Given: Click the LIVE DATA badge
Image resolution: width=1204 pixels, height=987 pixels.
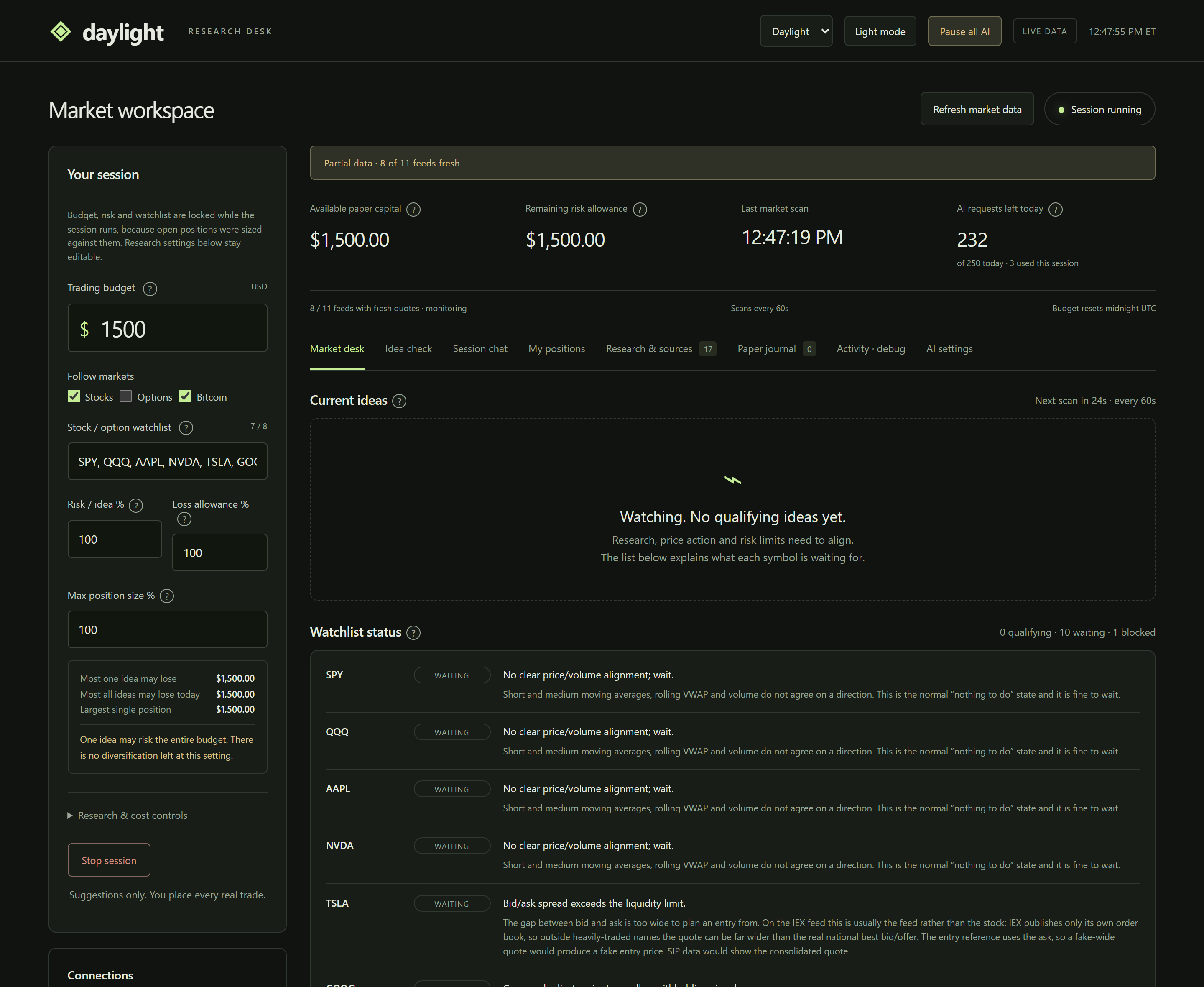Looking at the screenshot, I should click(1044, 31).
